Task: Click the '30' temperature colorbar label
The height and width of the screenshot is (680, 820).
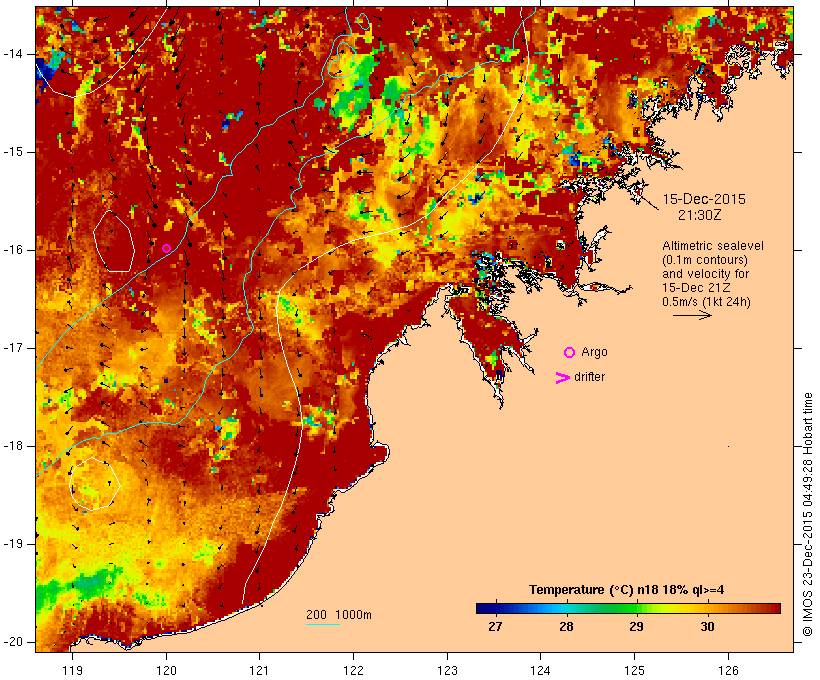Action: [x=708, y=626]
